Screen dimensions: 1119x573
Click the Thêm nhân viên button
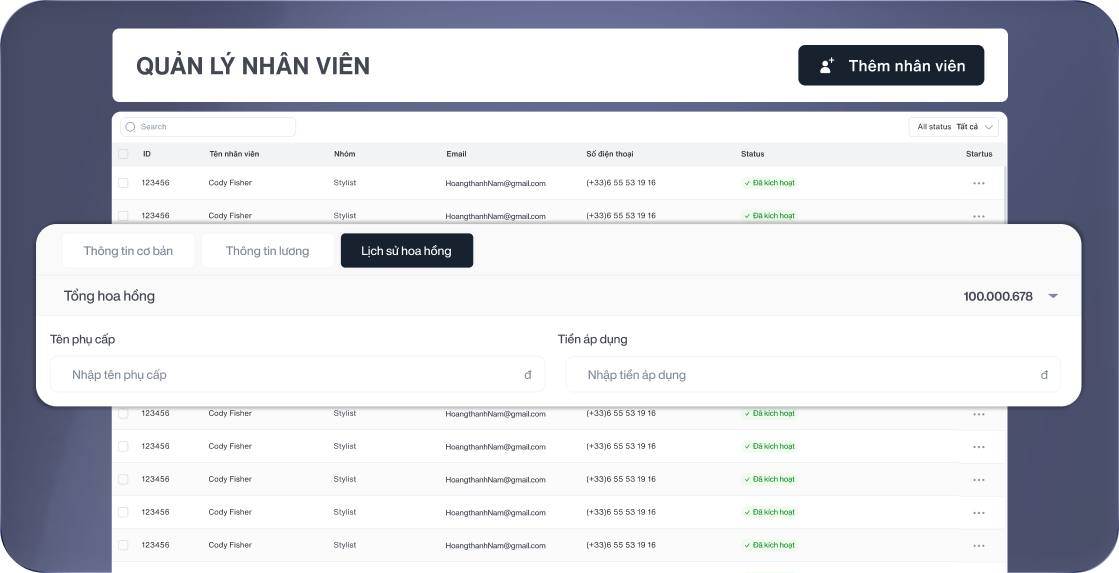tap(890, 66)
